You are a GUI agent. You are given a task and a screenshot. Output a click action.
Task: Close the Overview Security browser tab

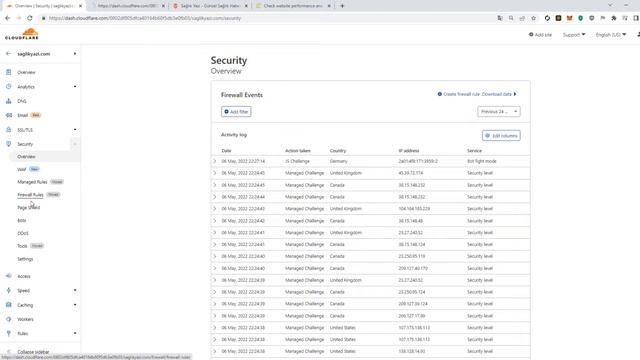click(x=80, y=6)
